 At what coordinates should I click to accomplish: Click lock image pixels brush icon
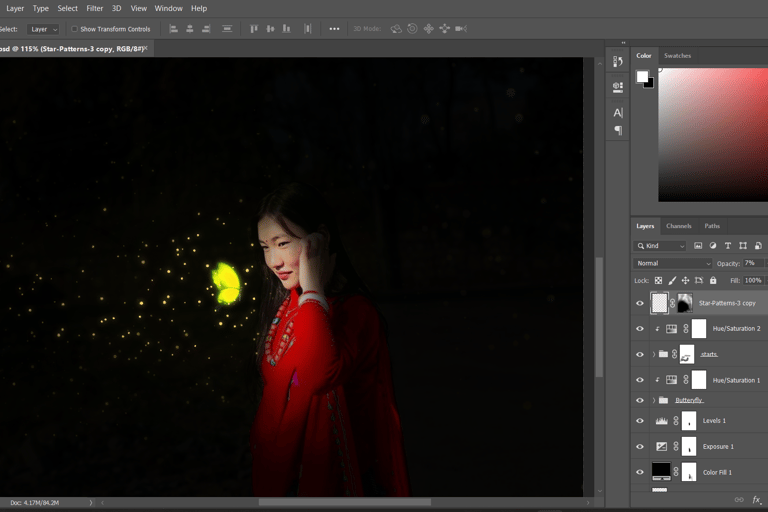tap(672, 280)
